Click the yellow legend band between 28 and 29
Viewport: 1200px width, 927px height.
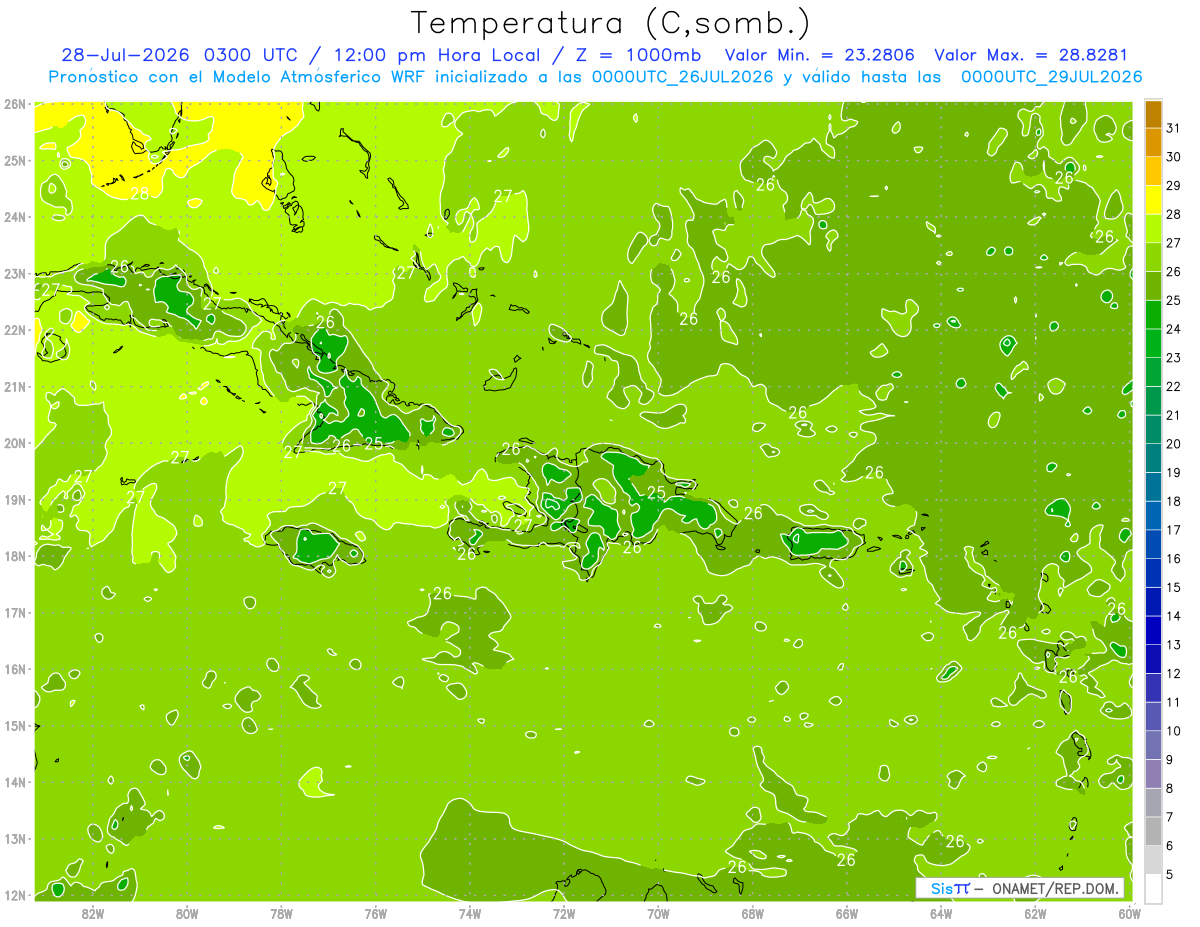click(x=1153, y=200)
